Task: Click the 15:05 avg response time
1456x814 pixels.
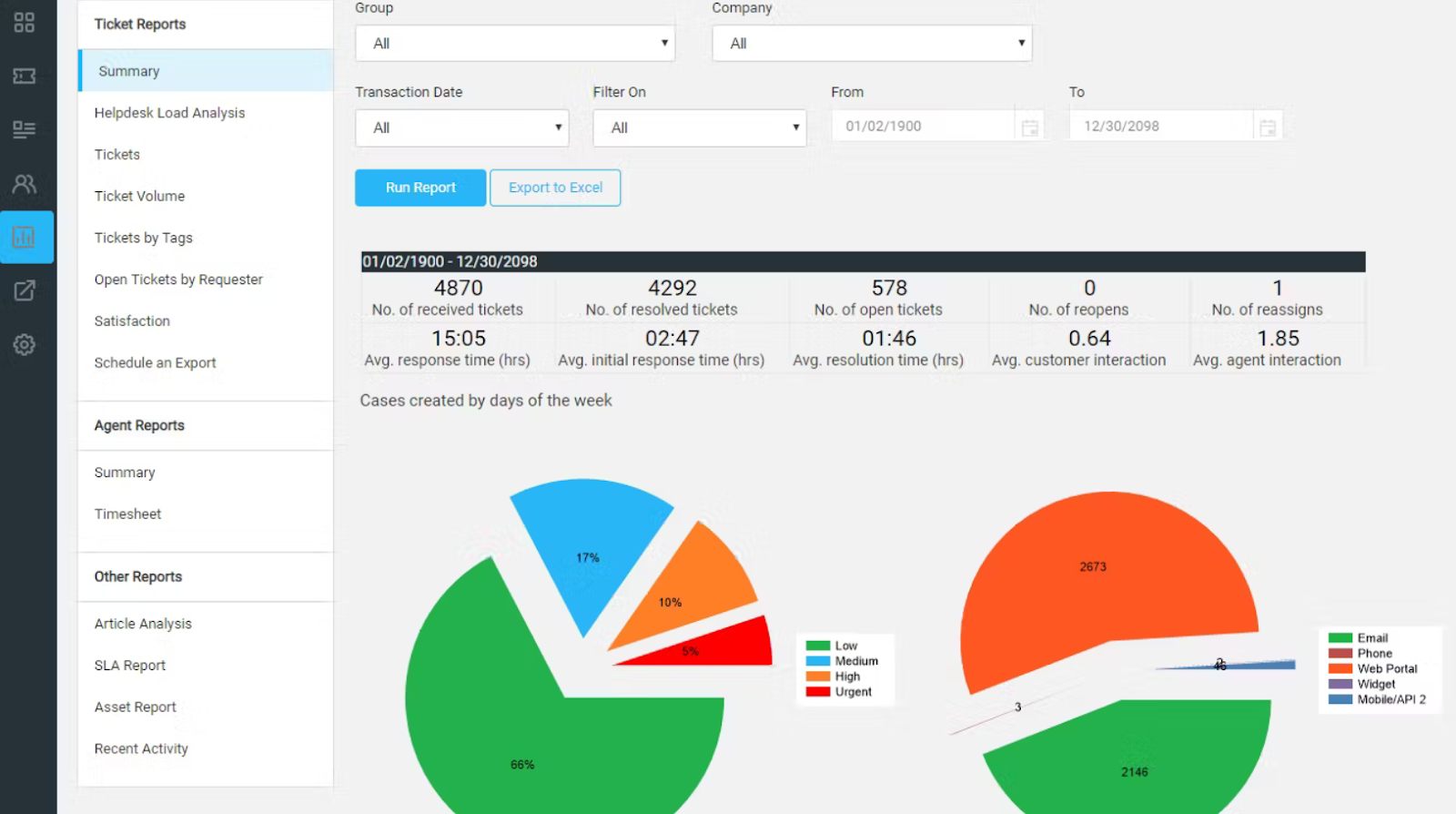Action: point(459,339)
